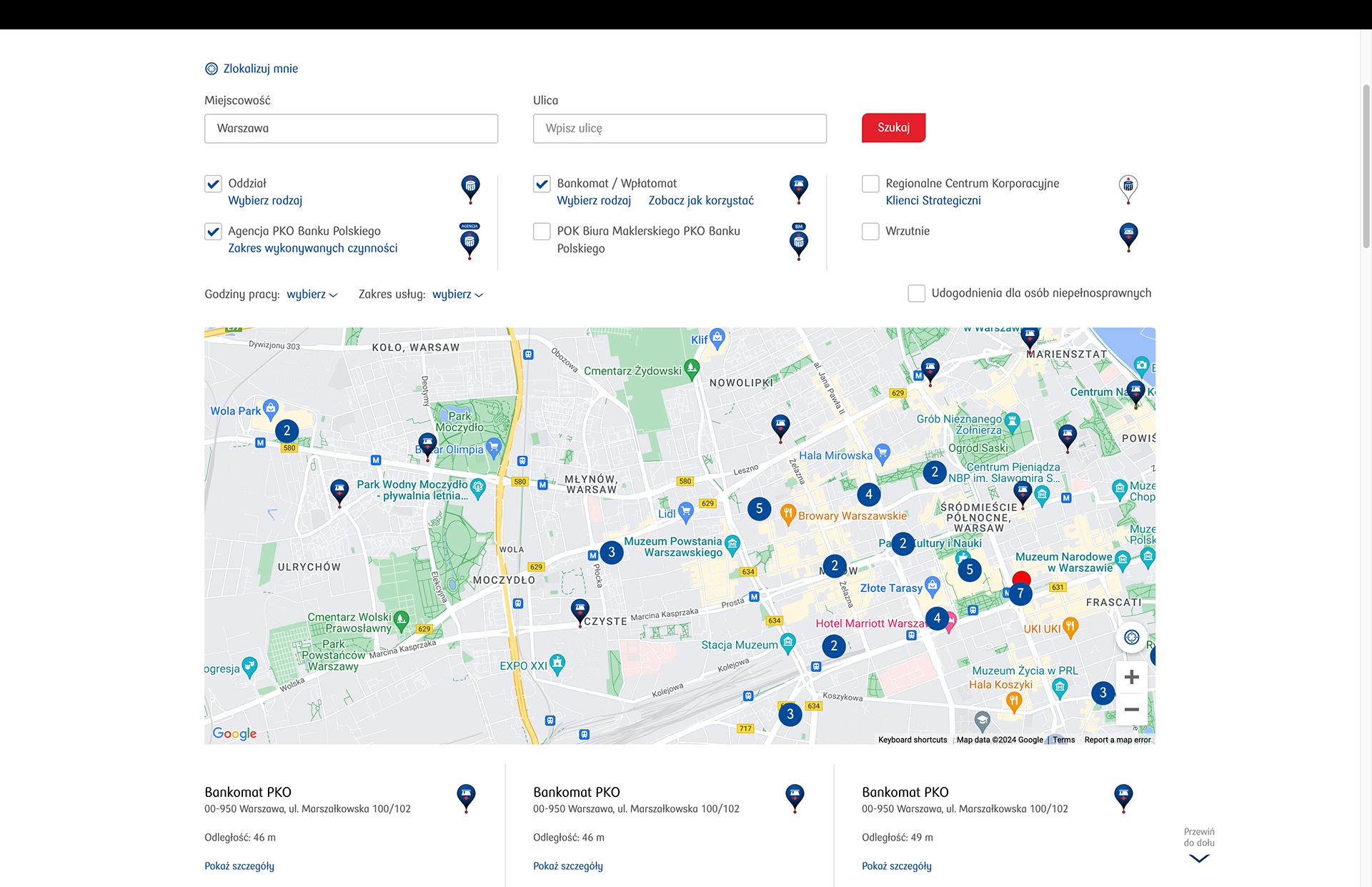Viewport: 1372px width, 887px height.
Task: Open Zobacz jak korzystać link
Action: (x=701, y=201)
